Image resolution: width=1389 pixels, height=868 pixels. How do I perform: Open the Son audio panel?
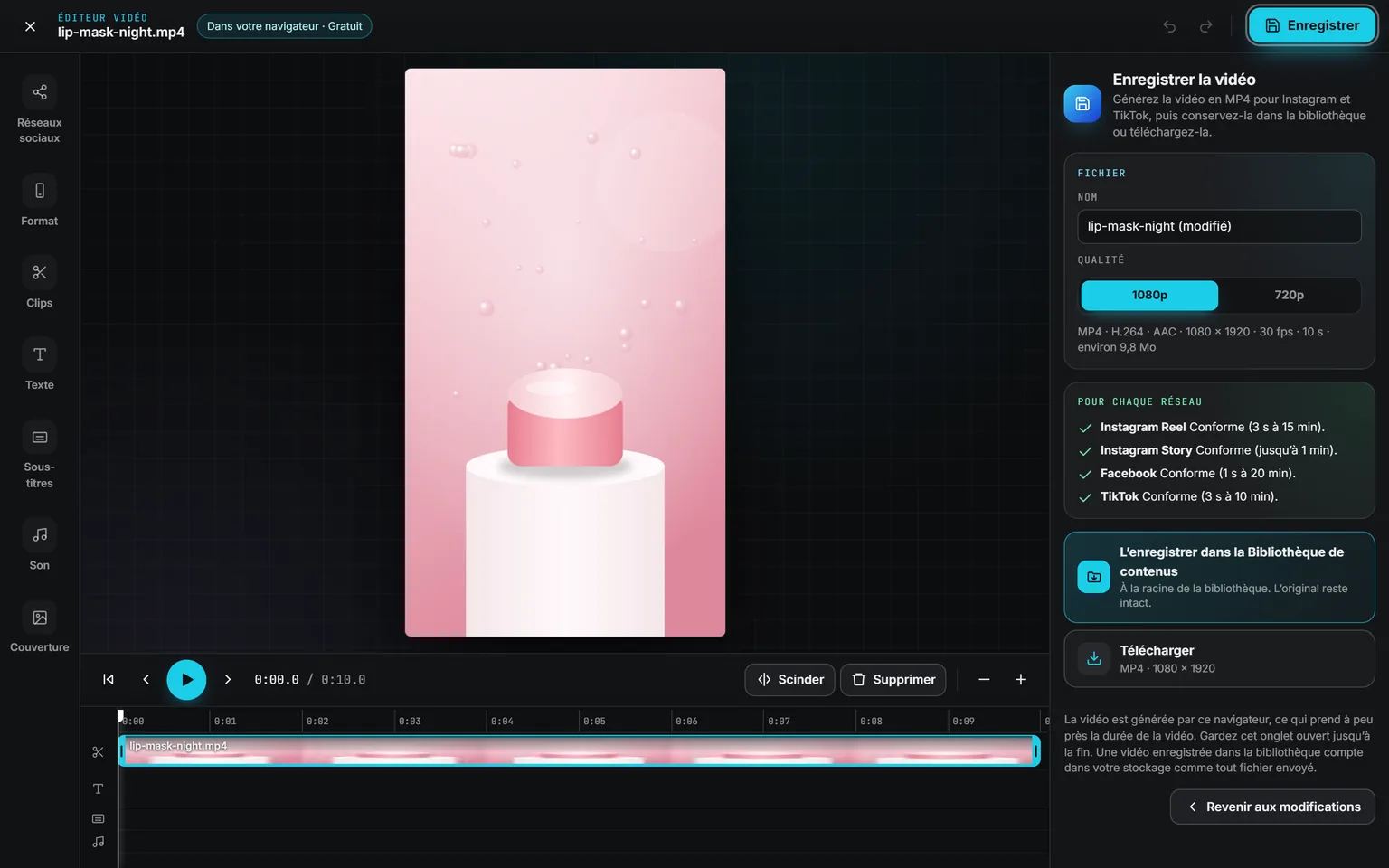point(40,545)
